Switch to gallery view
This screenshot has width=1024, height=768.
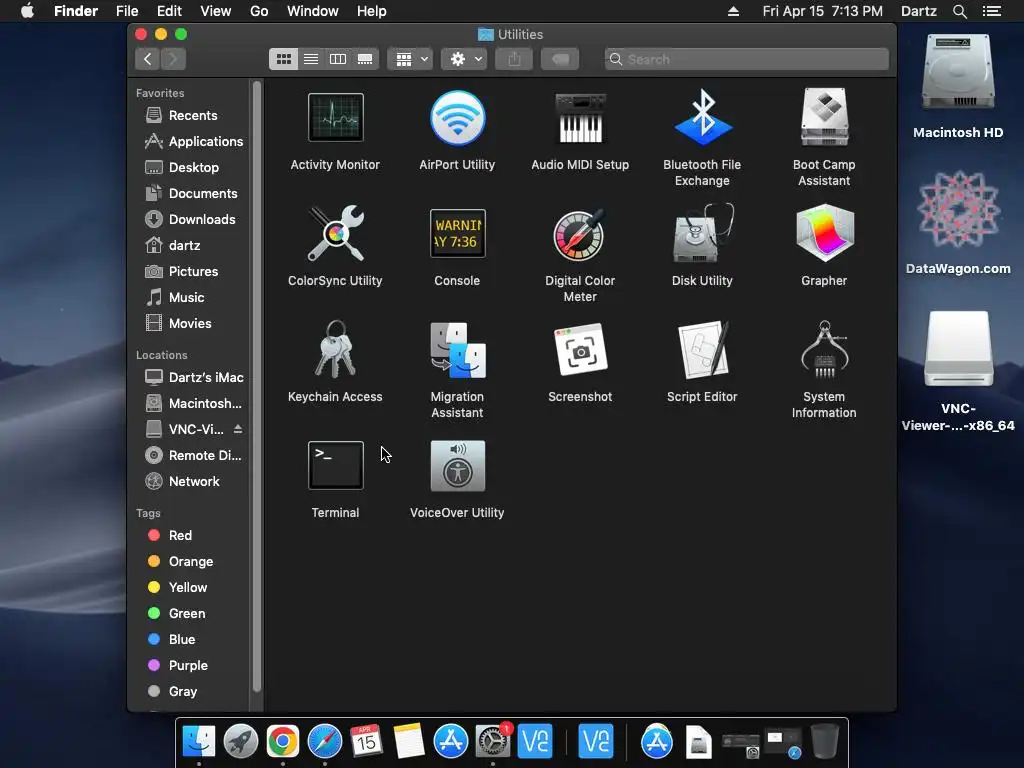(x=365, y=59)
